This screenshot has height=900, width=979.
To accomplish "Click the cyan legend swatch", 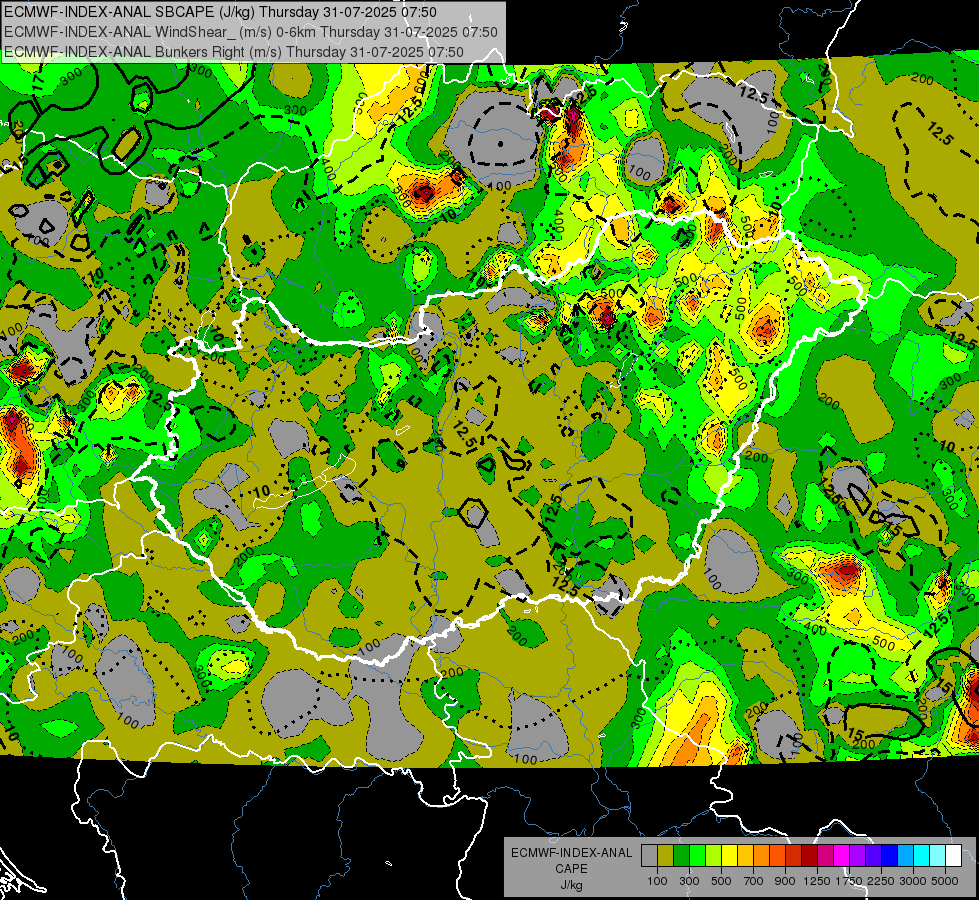I will point(922,855).
